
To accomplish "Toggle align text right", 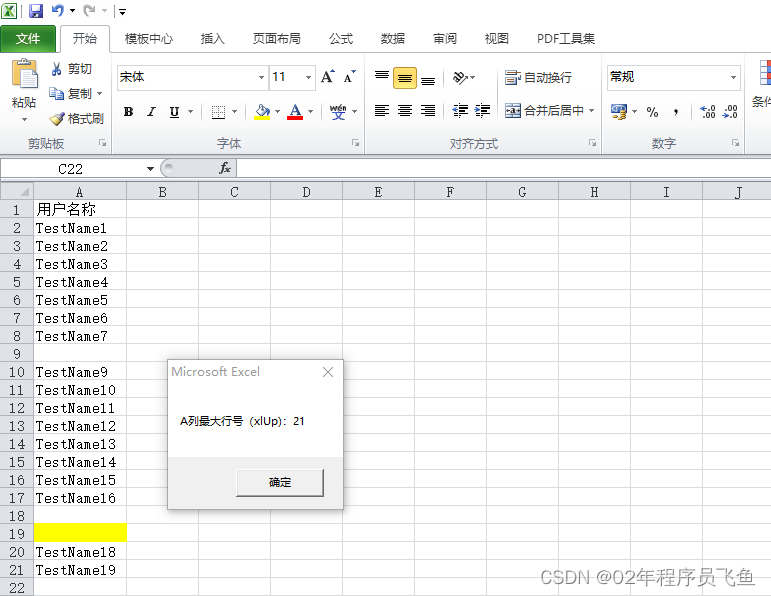I will coord(428,111).
